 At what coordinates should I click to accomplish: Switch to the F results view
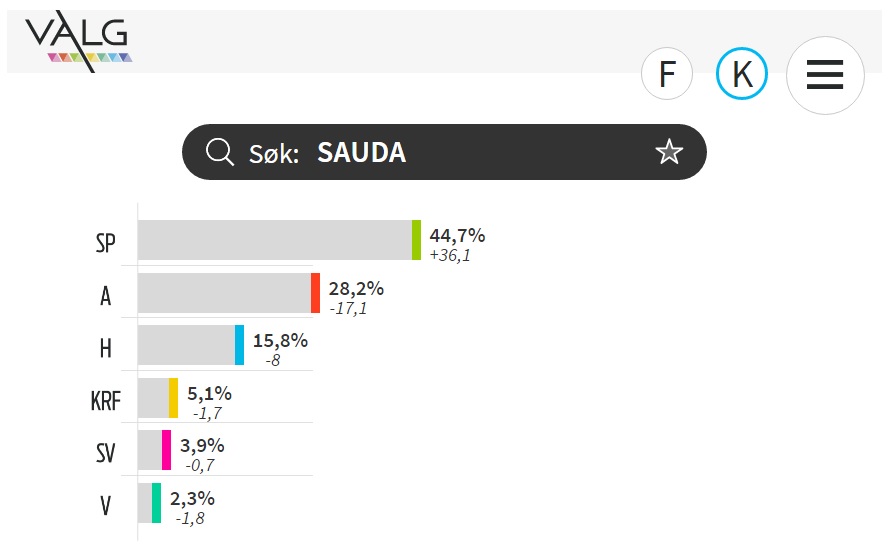[x=667, y=74]
